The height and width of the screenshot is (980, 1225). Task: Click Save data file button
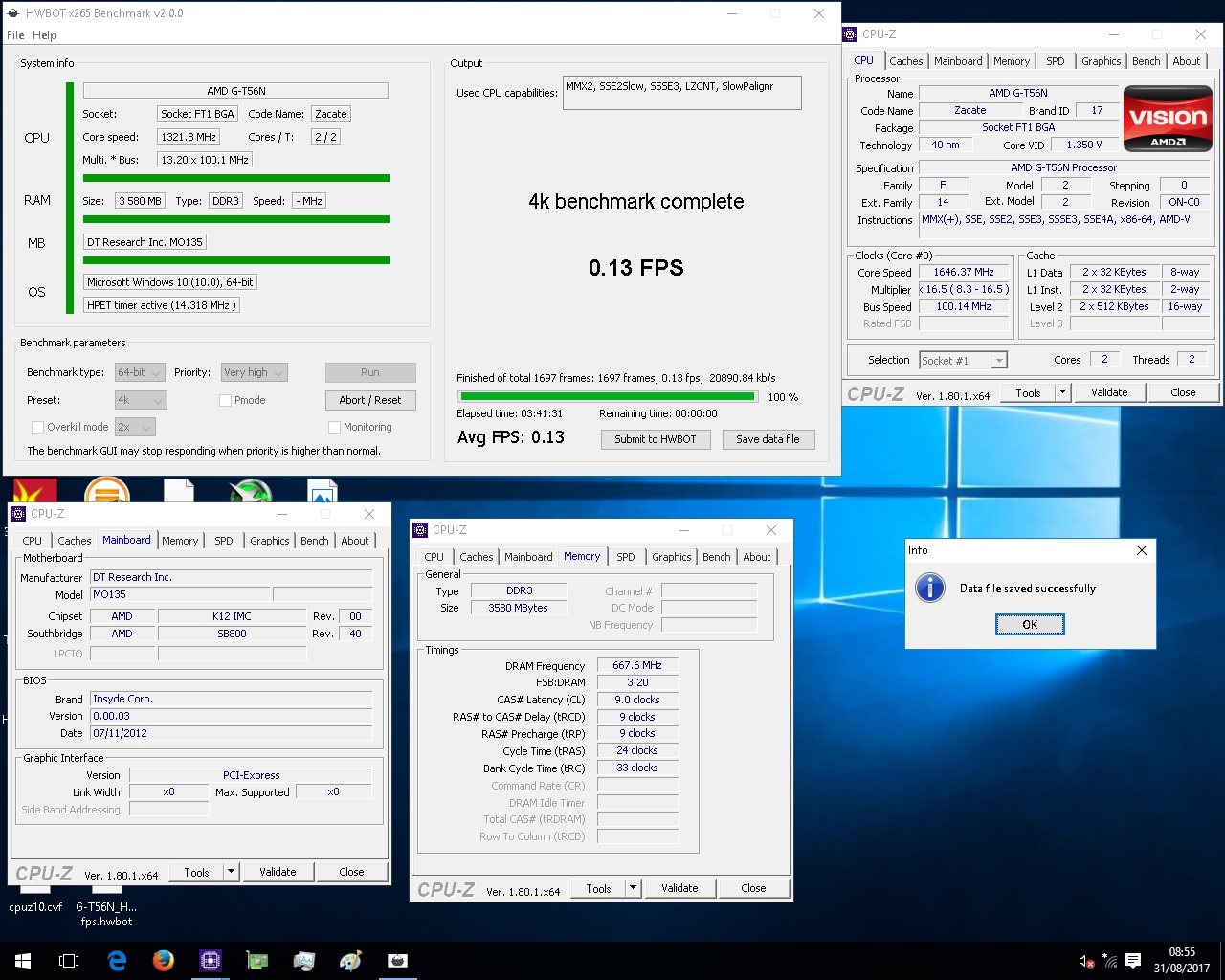pos(768,439)
